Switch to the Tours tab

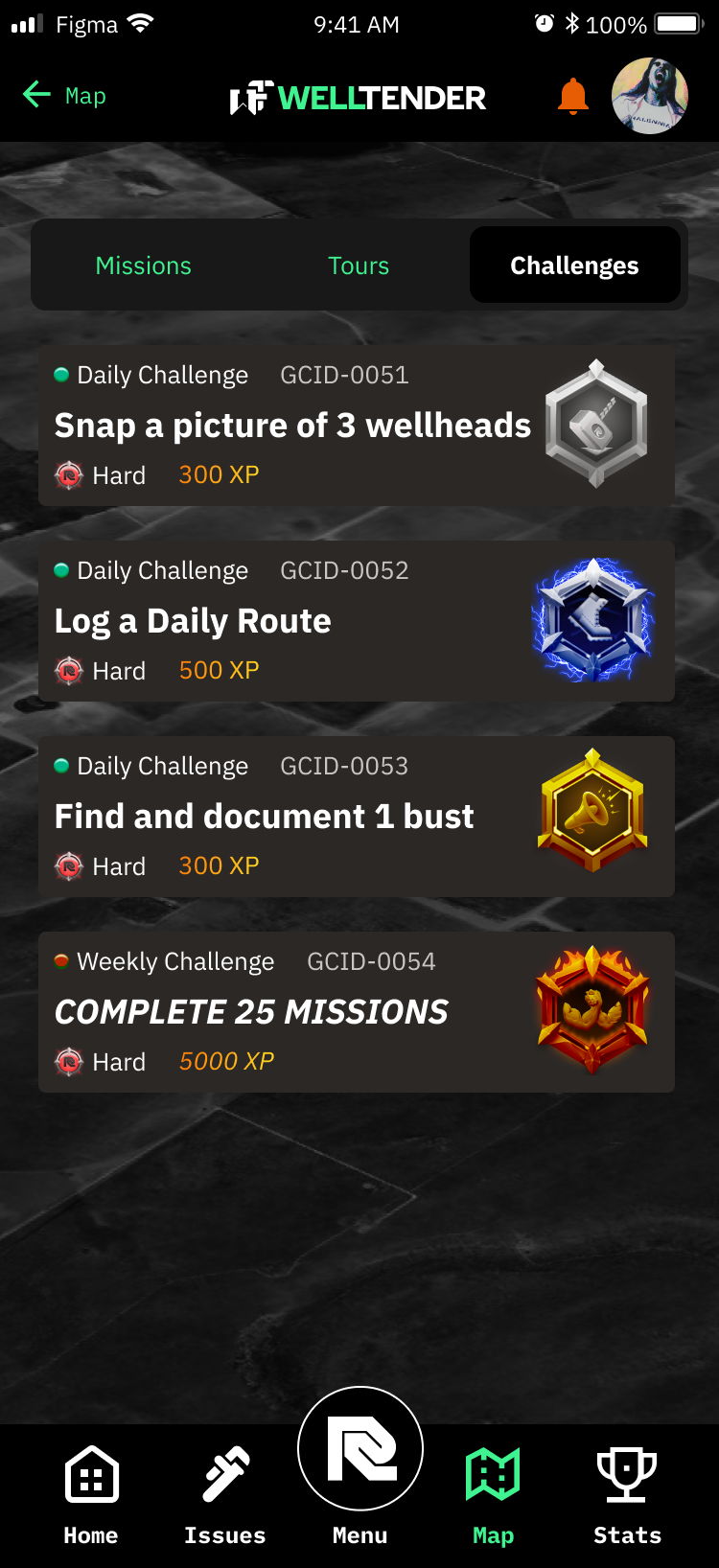359,265
